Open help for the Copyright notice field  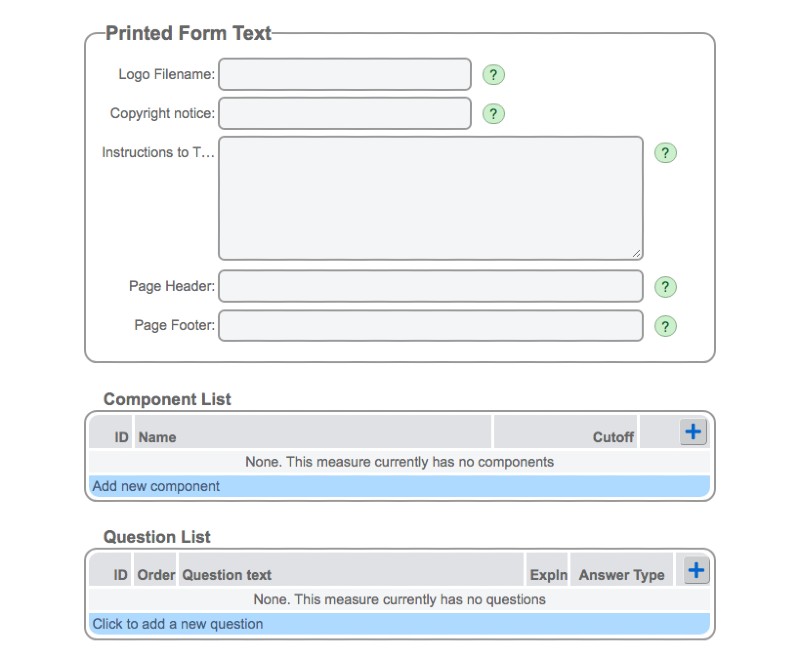pyautogui.click(x=492, y=113)
